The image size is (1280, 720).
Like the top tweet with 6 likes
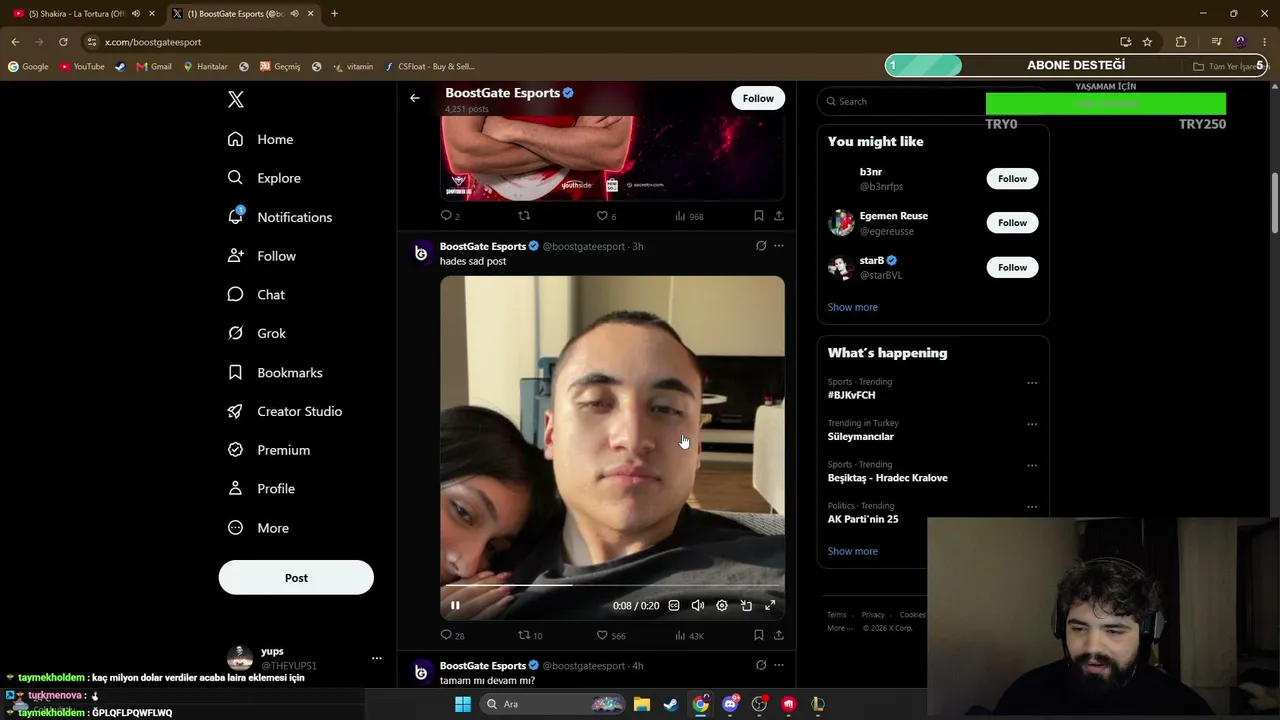pyautogui.click(x=602, y=216)
